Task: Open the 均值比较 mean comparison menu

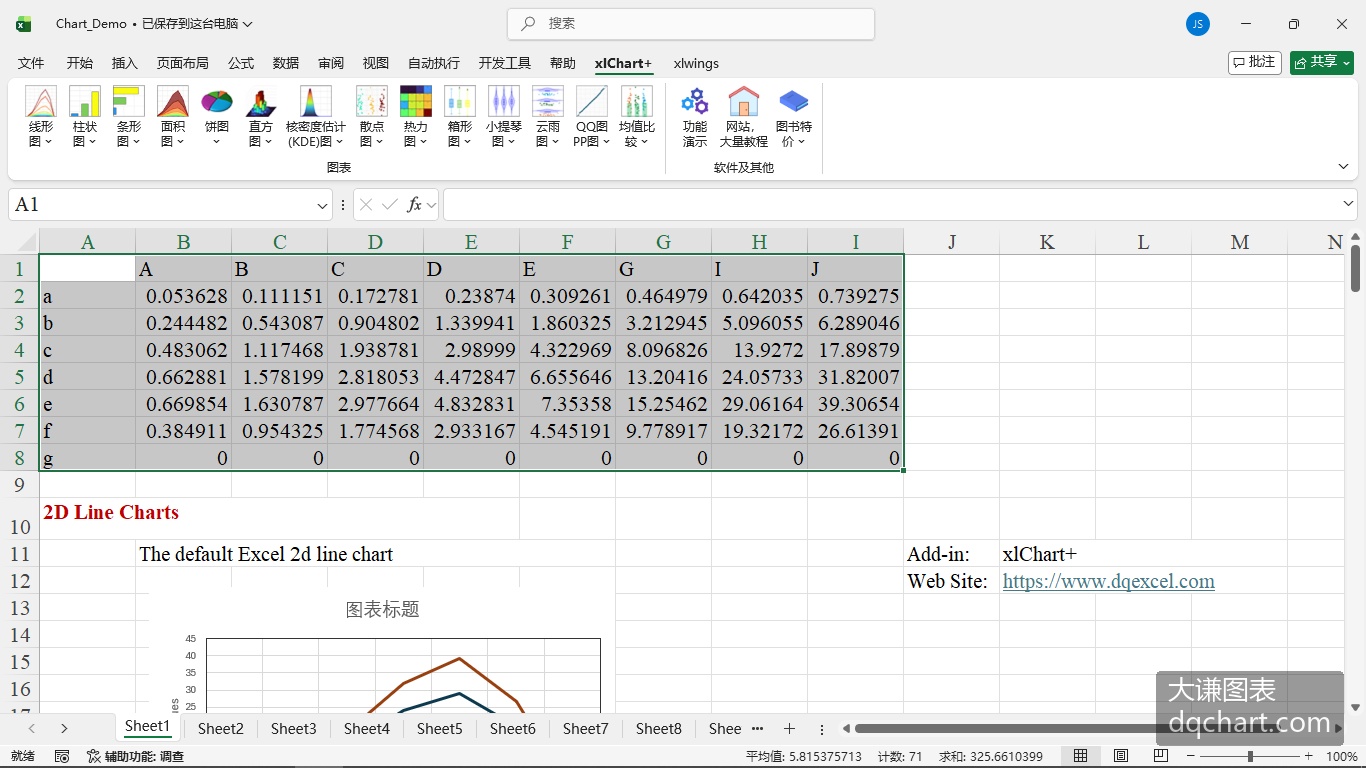Action: coord(637,117)
